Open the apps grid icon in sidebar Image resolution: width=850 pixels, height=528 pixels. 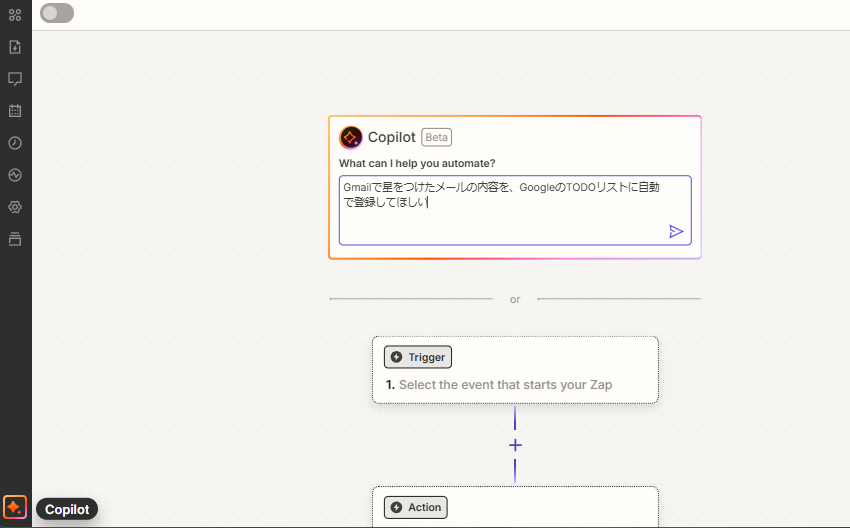tap(15, 15)
